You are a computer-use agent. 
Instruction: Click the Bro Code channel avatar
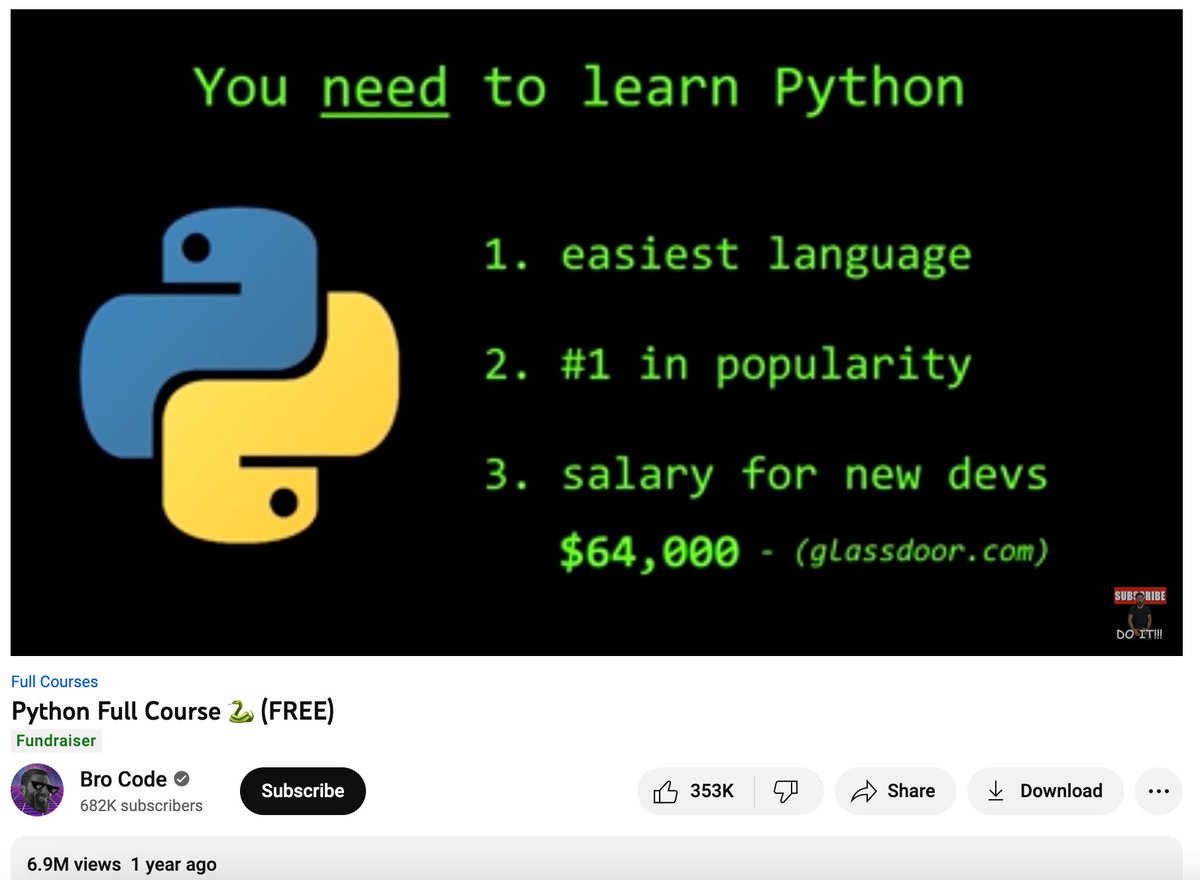tap(37, 791)
